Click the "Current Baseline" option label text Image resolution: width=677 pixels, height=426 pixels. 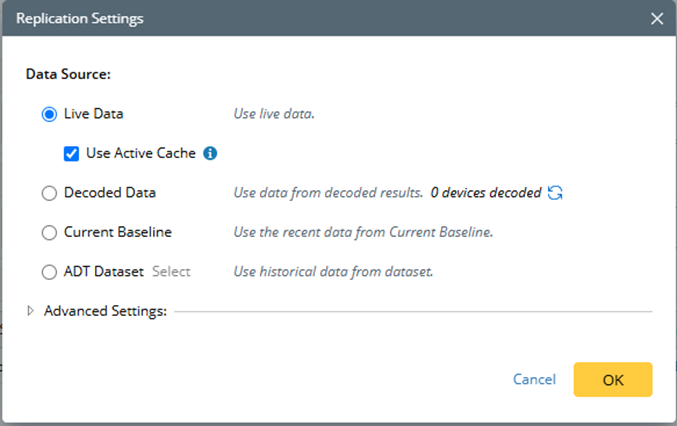click(118, 232)
